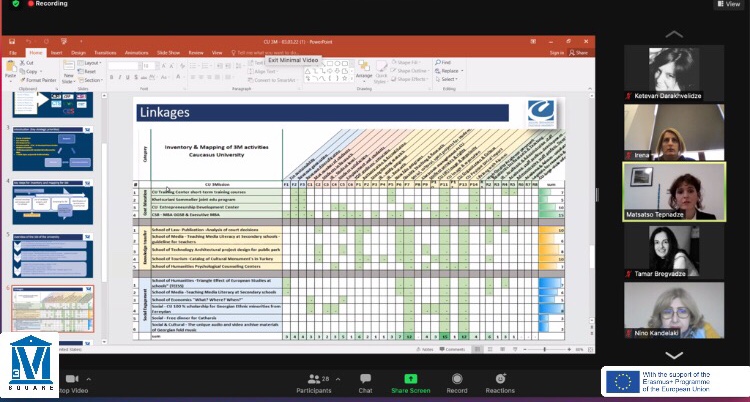Toggle Zoom video off with Stop Video
Viewport: 750px width, 402px height.
(72, 384)
